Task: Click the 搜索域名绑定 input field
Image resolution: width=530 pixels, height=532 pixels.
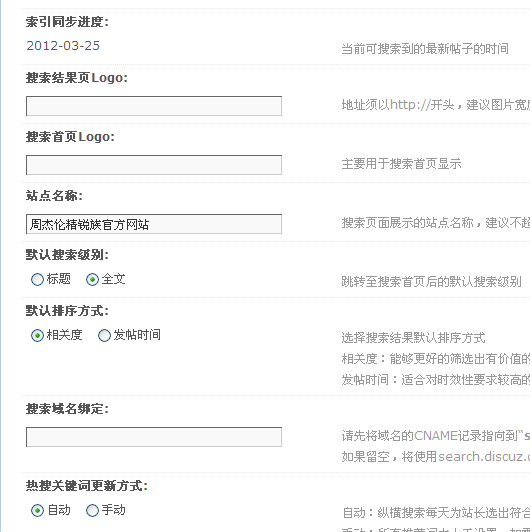Action: [x=154, y=437]
